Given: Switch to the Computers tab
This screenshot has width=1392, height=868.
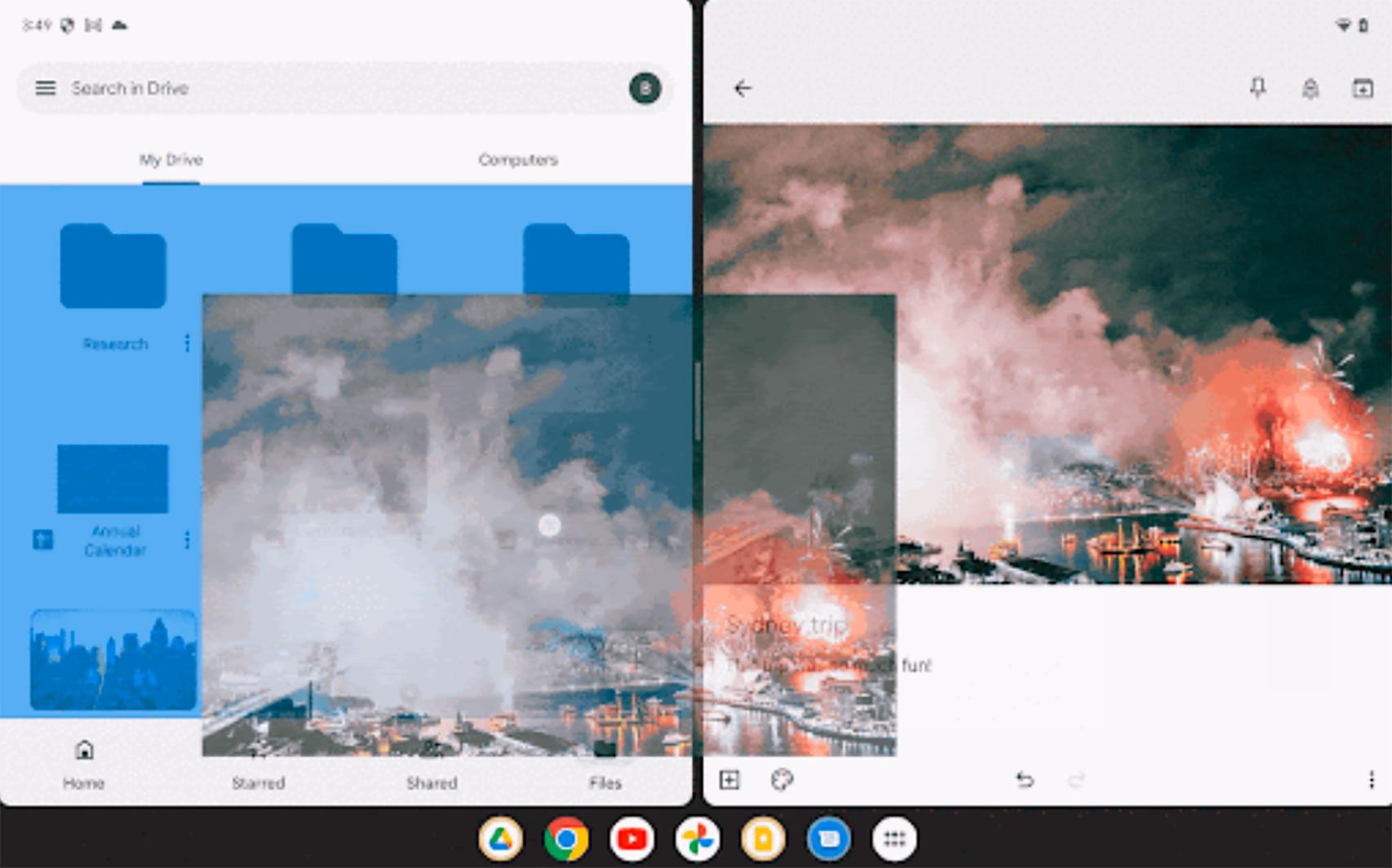Looking at the screenshot, I should tap(519, 160).
